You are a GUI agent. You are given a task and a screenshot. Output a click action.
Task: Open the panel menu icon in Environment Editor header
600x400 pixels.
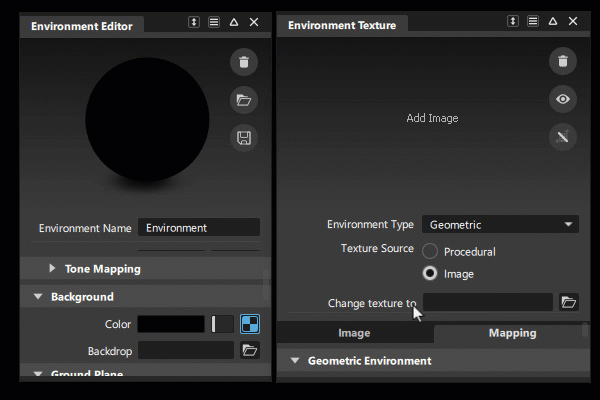[214, 22]
